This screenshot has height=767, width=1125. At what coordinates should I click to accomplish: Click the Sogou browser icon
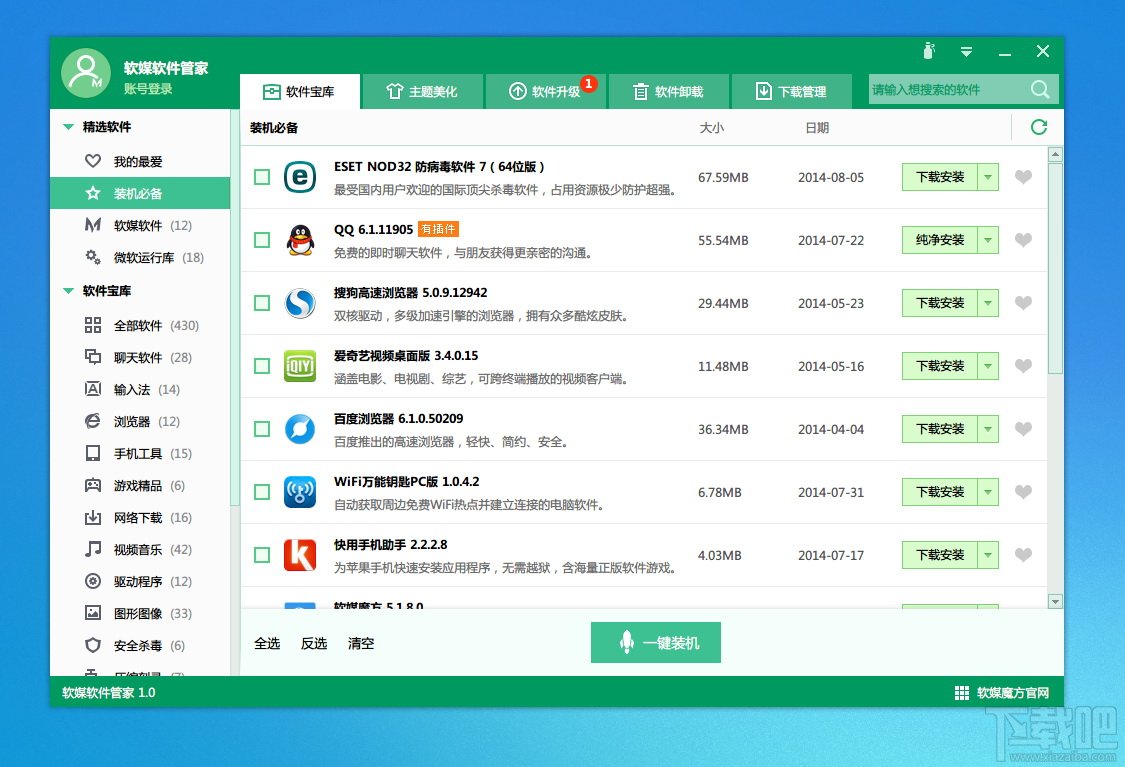(300, 303)
